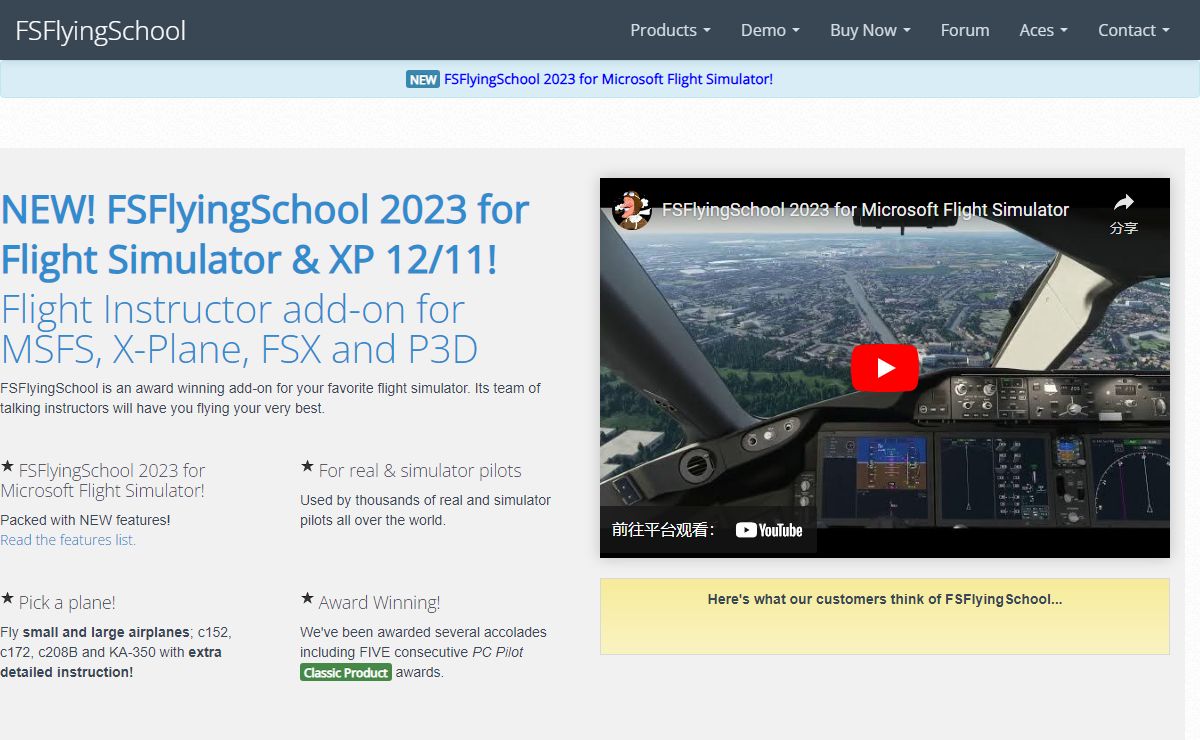Click the star beside 'Award Winning!'
This screenshot has height=740, width=1200.
pos(308,599)
